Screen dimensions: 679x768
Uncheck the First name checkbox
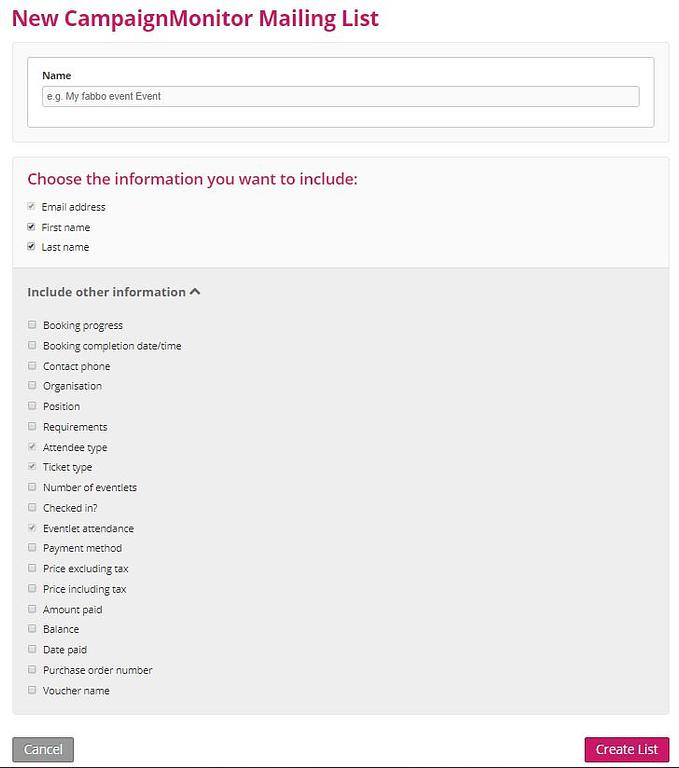click(x=31, y=227)
